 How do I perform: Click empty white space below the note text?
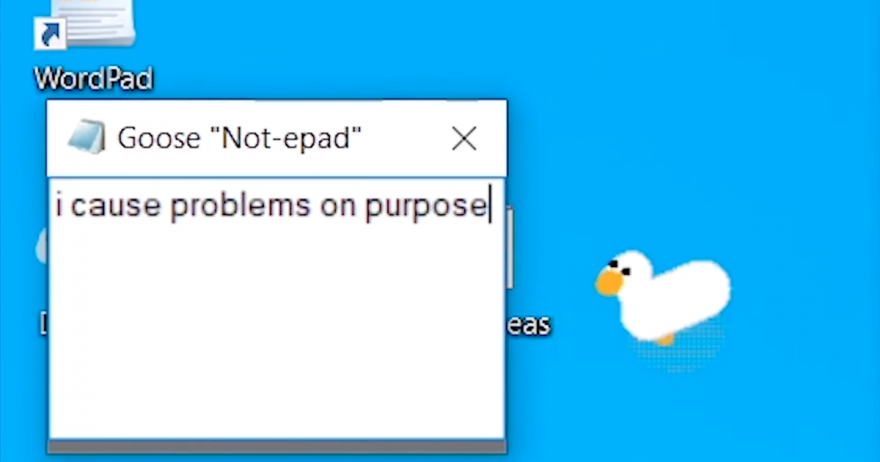click(x=276, y=331)
